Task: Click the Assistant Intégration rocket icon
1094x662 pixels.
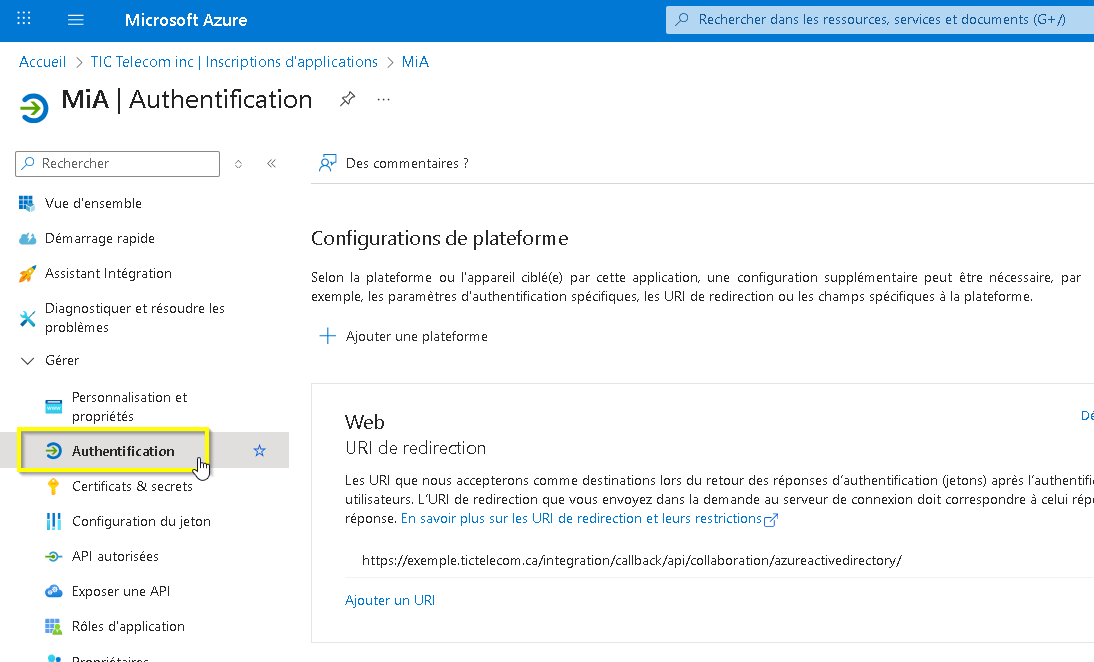Action: coord(27,273)
